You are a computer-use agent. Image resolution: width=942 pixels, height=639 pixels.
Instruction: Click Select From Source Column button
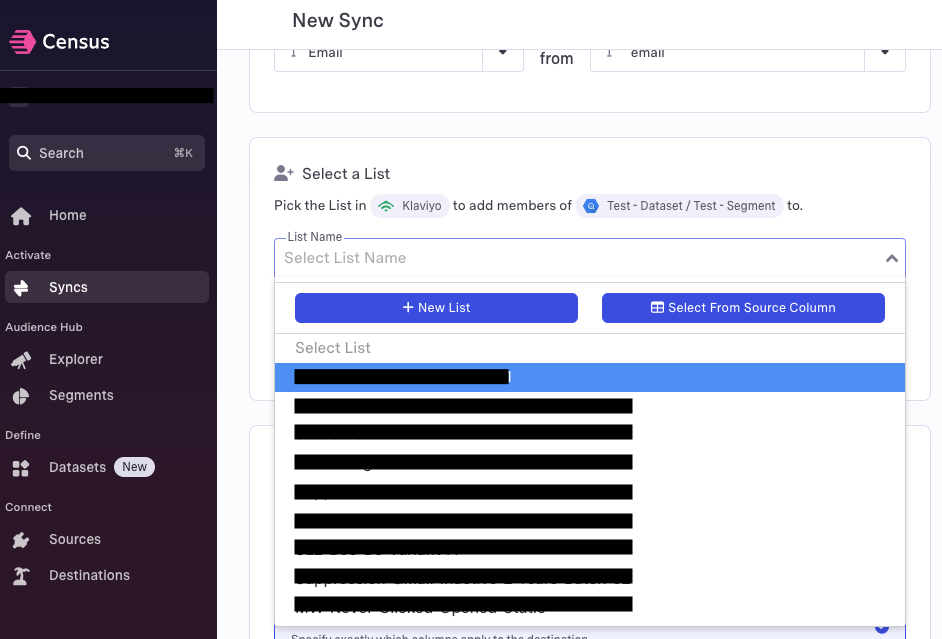click(x=743, y=307)
